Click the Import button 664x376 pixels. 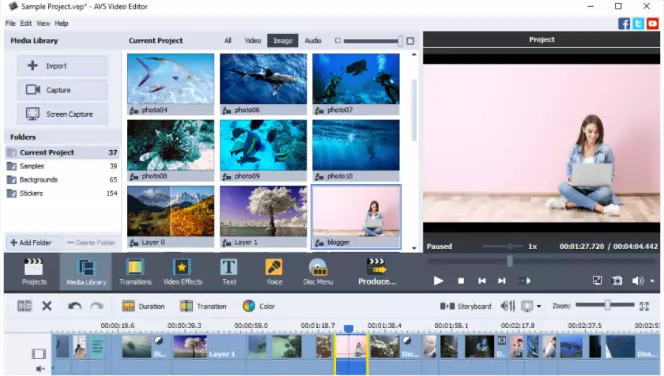[62, 66]
